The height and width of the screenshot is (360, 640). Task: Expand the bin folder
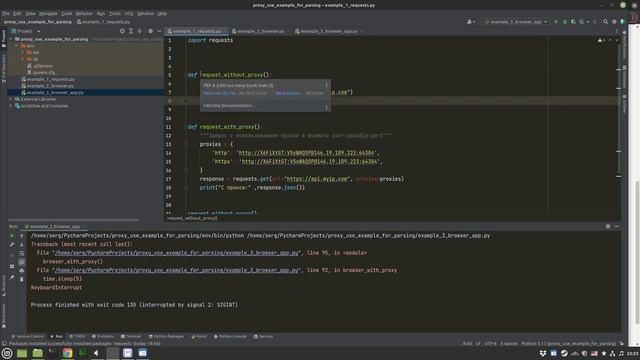[22, 53]
